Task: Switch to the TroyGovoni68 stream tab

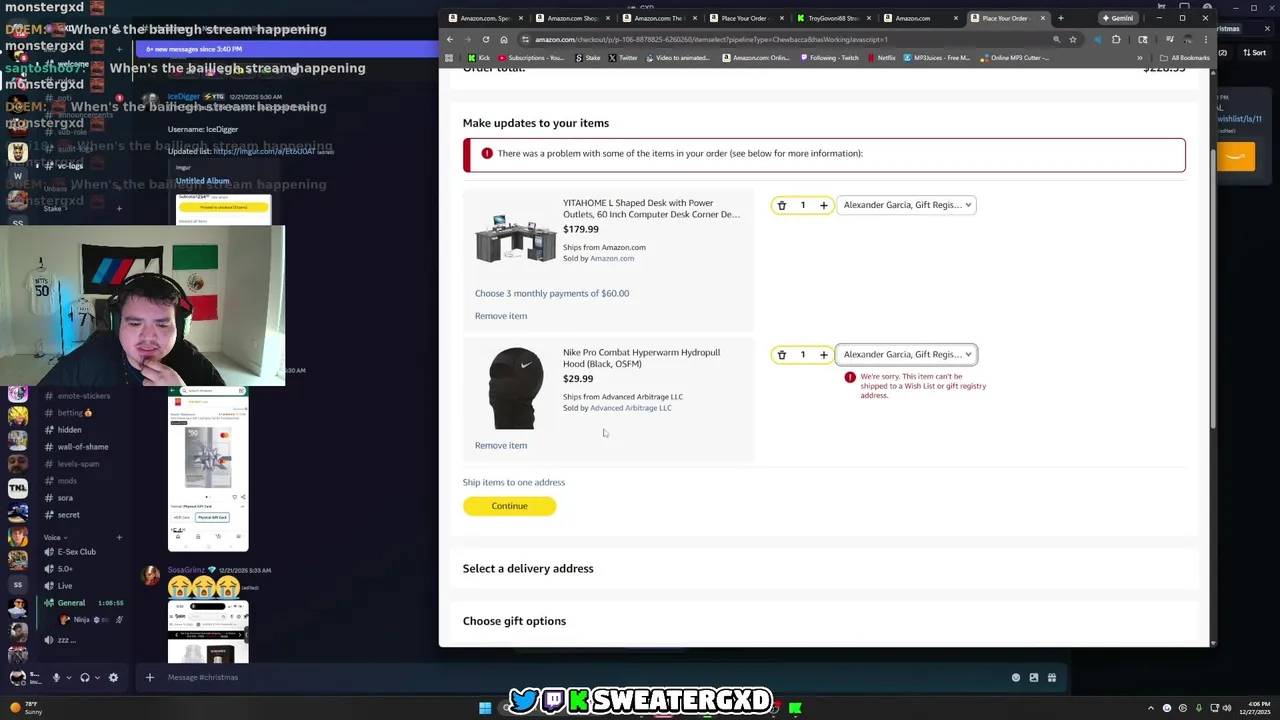Action: [x=833, y=18]
